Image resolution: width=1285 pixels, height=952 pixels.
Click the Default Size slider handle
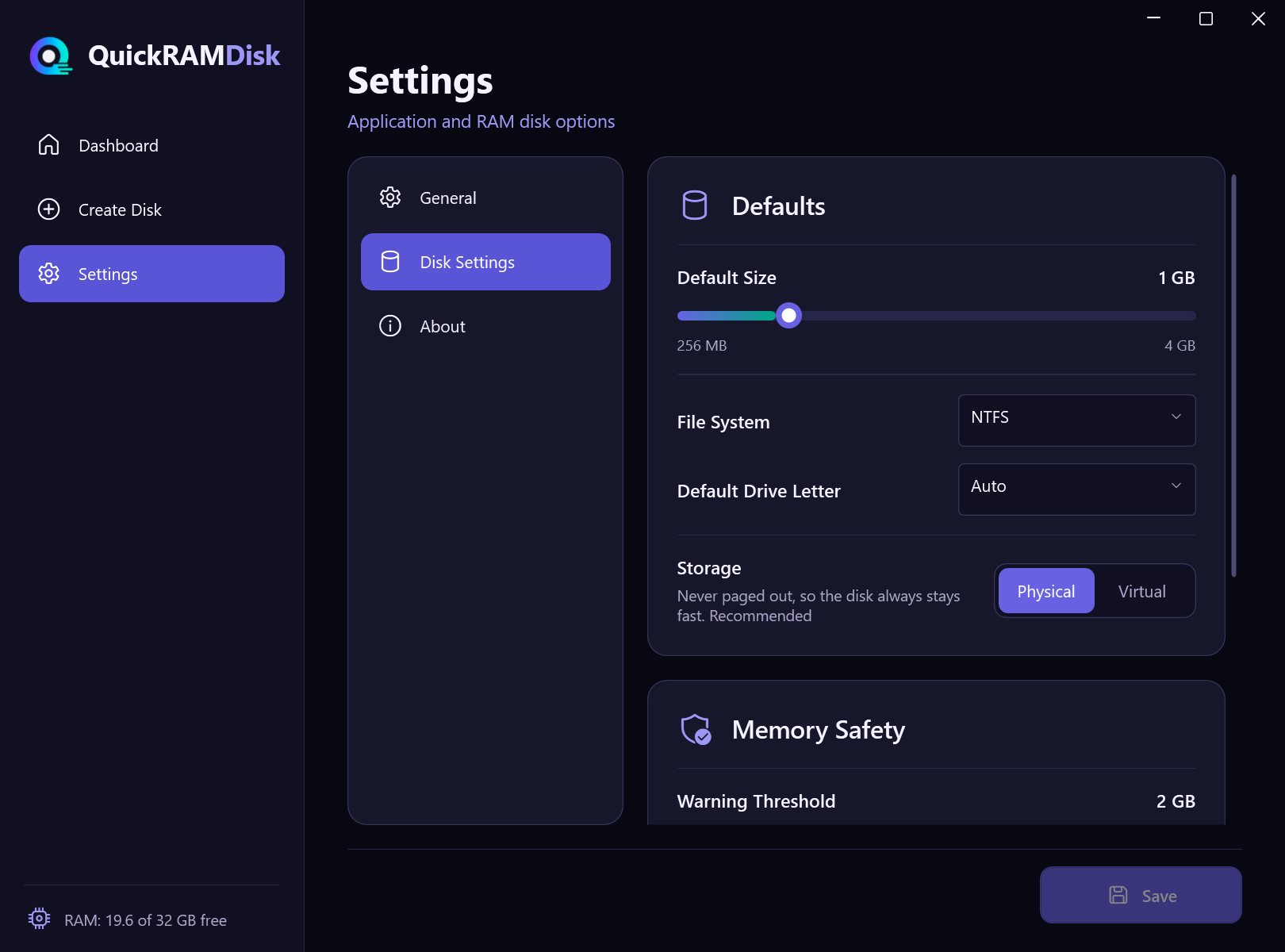[x=788, y=316]
